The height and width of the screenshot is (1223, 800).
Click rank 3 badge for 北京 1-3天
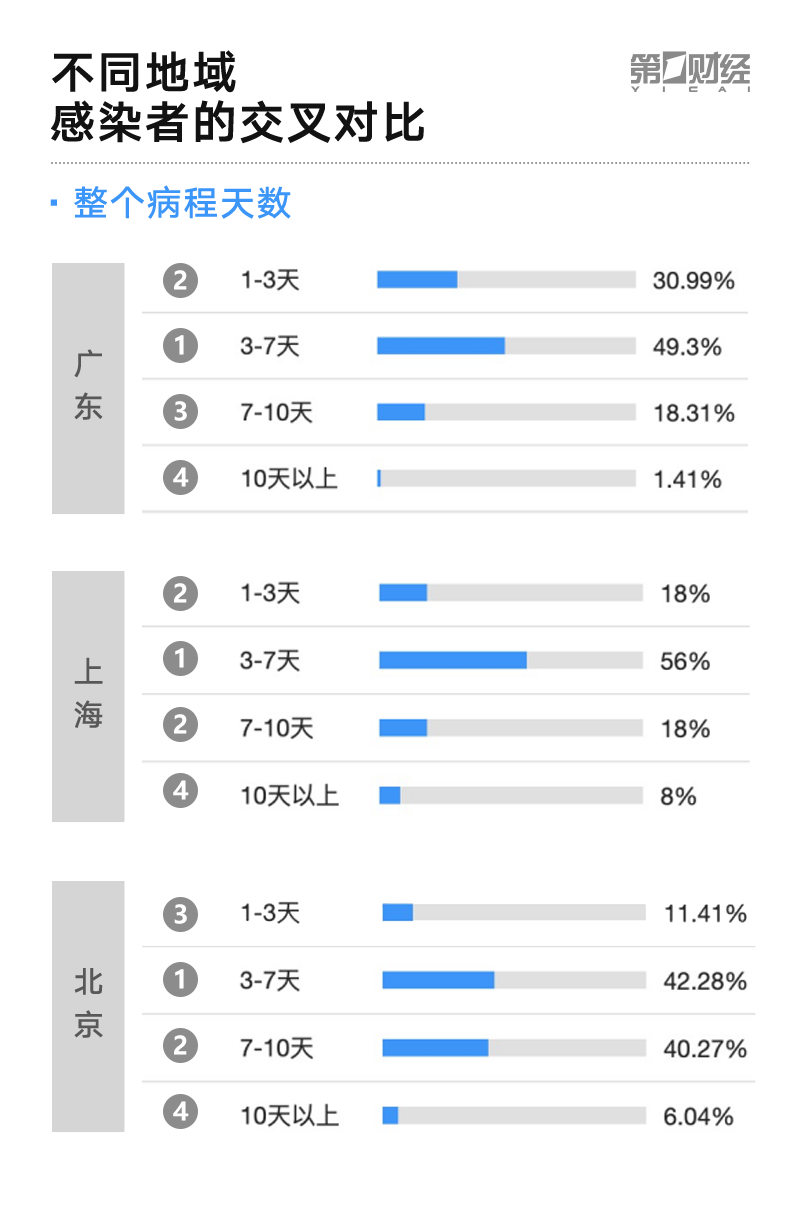180,913
